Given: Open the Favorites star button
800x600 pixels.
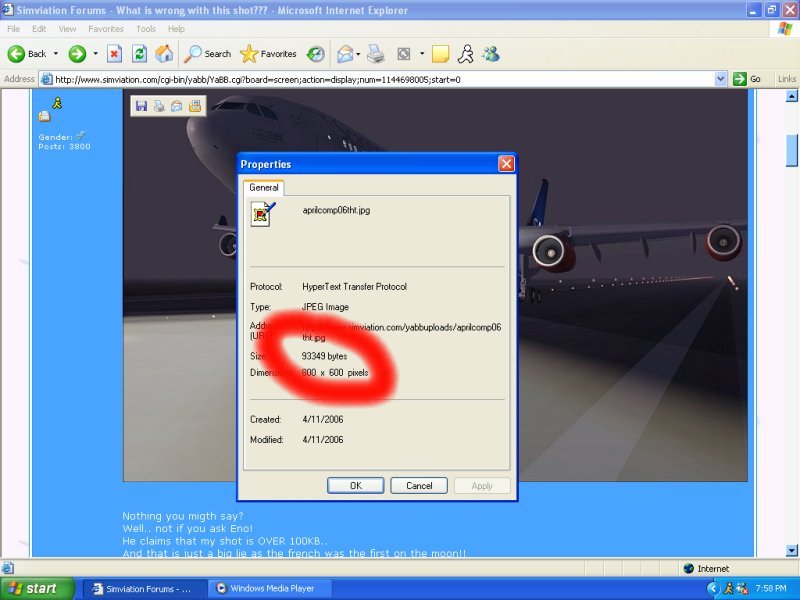Looking at the screenshot, I should [x=268, y=54].
